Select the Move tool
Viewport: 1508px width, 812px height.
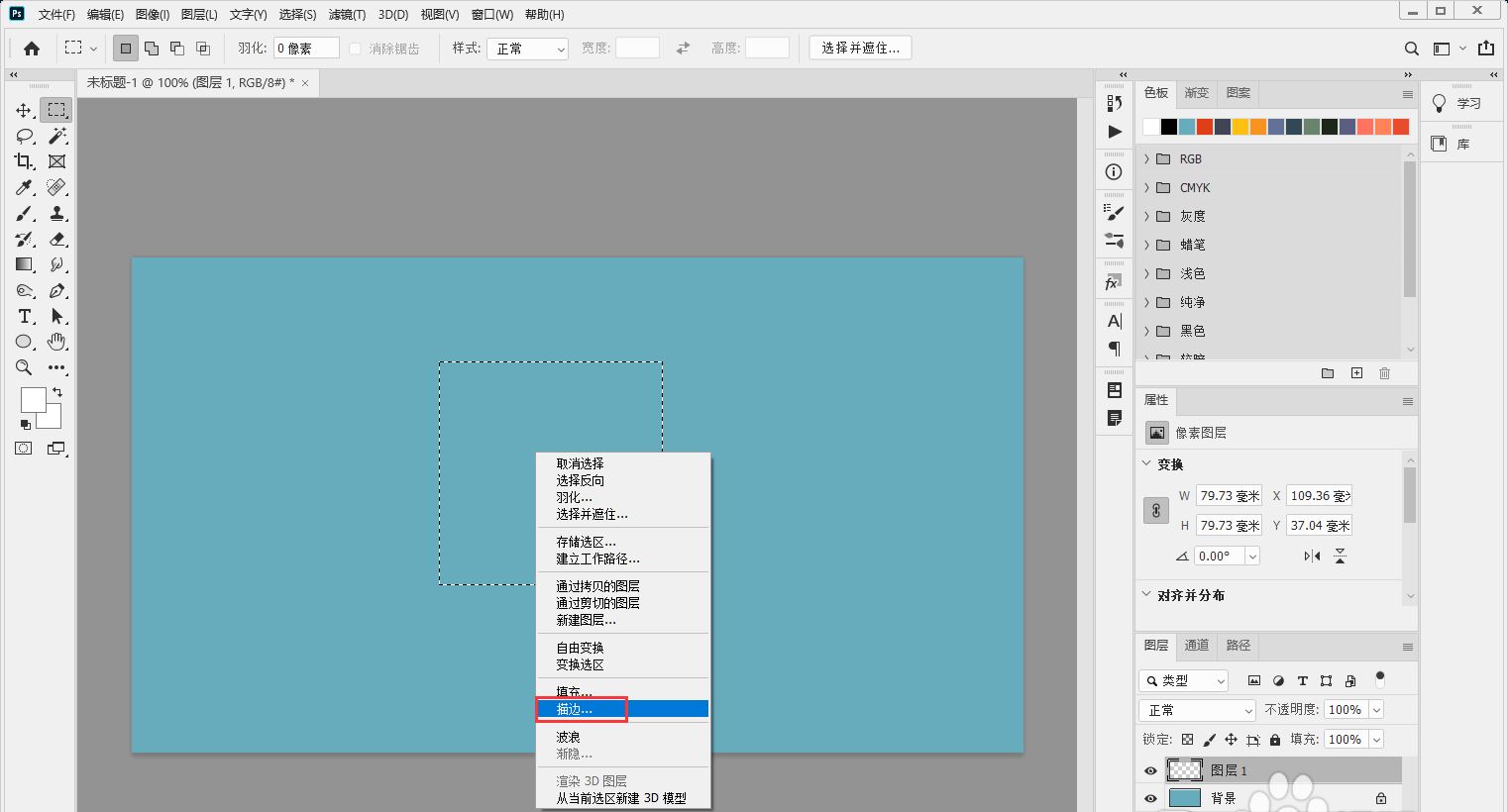tap(24, 110)
